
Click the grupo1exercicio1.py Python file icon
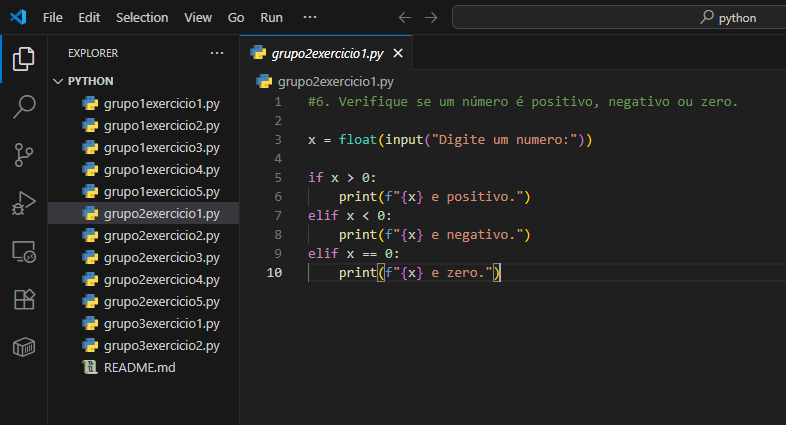point(90,103)
